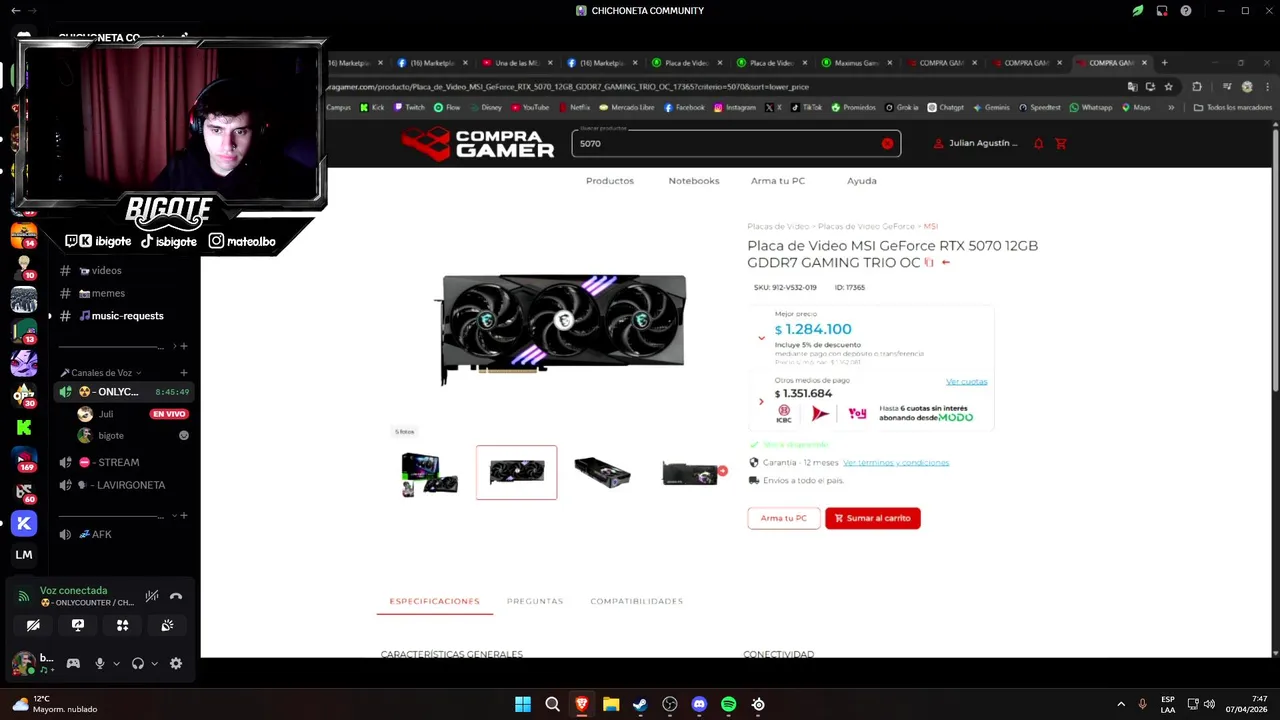This screenshot has width=1280, height=720.
Task: Open the memes Discord channel
Action: tap(108, 293)
